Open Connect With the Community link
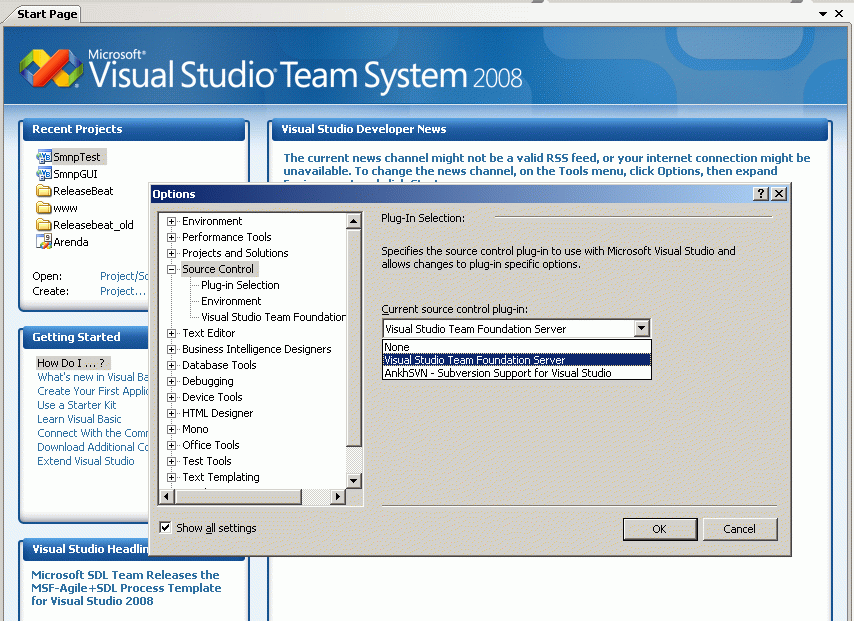The width and height of the screenshot is (854, 621). (93, 433)
